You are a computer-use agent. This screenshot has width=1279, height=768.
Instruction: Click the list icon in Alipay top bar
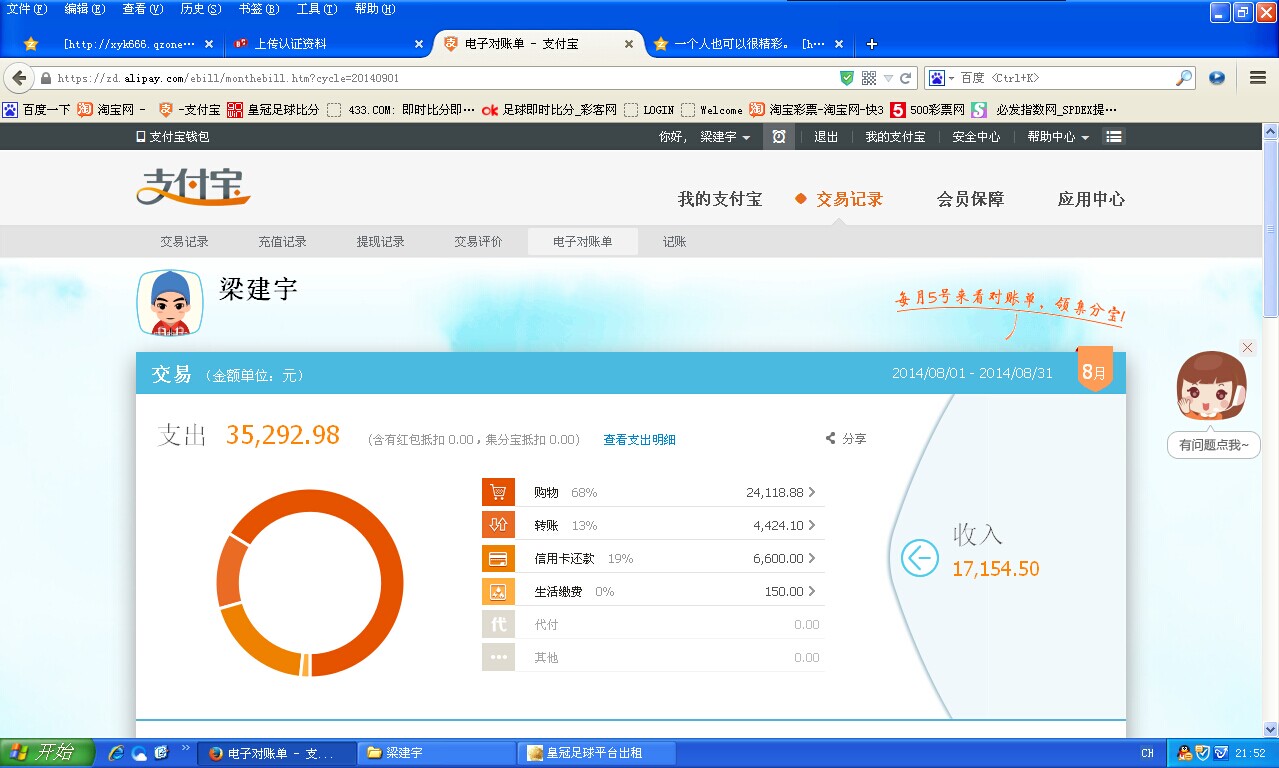coord(1114,137)
